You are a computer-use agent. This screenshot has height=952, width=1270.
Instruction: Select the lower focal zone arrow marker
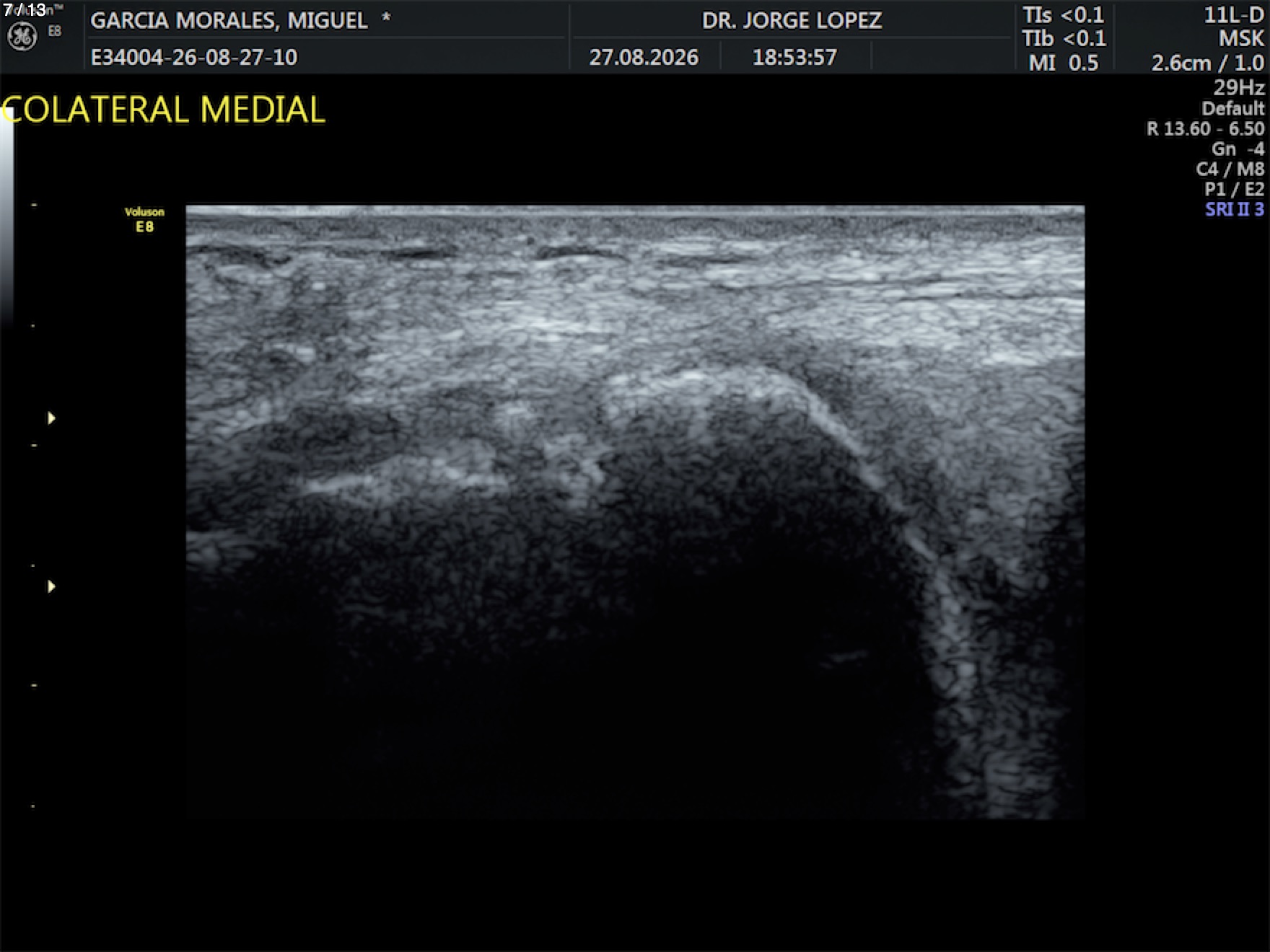[x=51, y=586]
